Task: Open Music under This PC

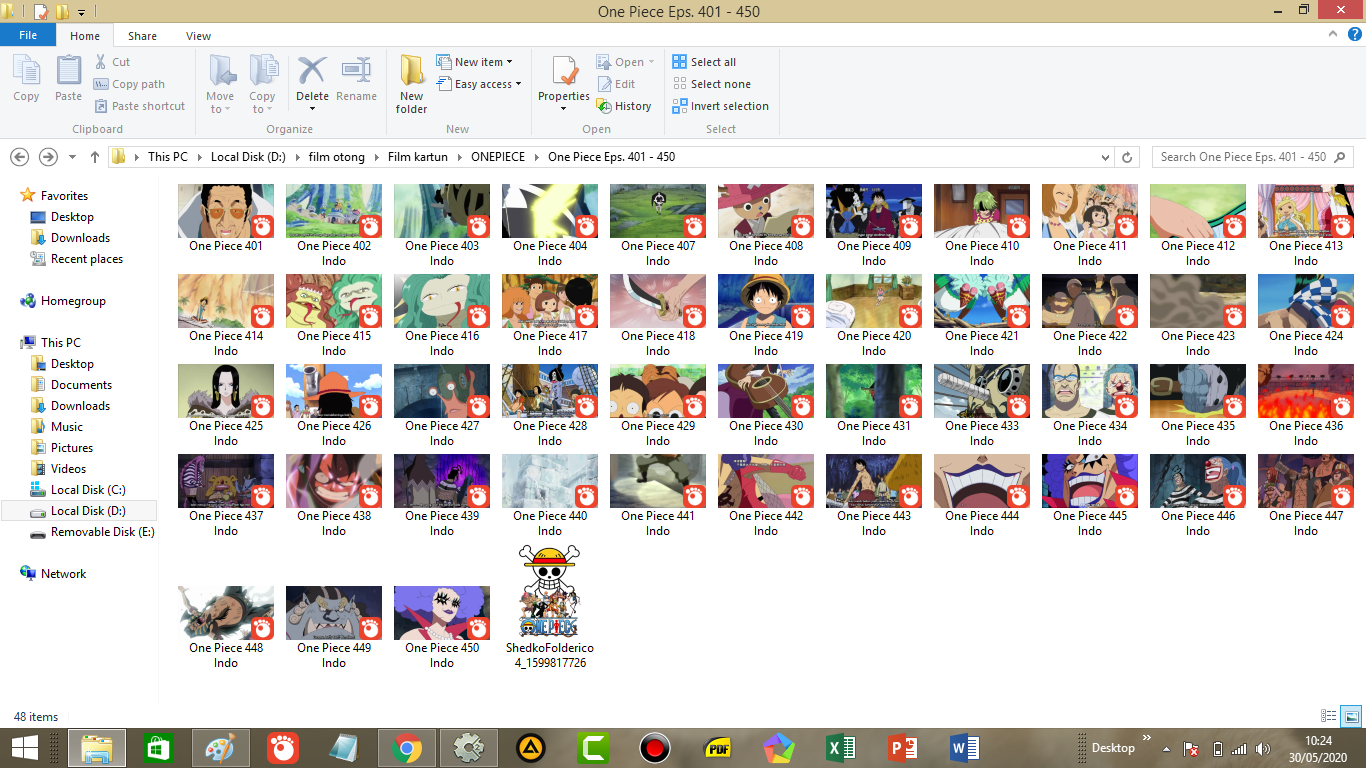Action: [x=67, y=427]
